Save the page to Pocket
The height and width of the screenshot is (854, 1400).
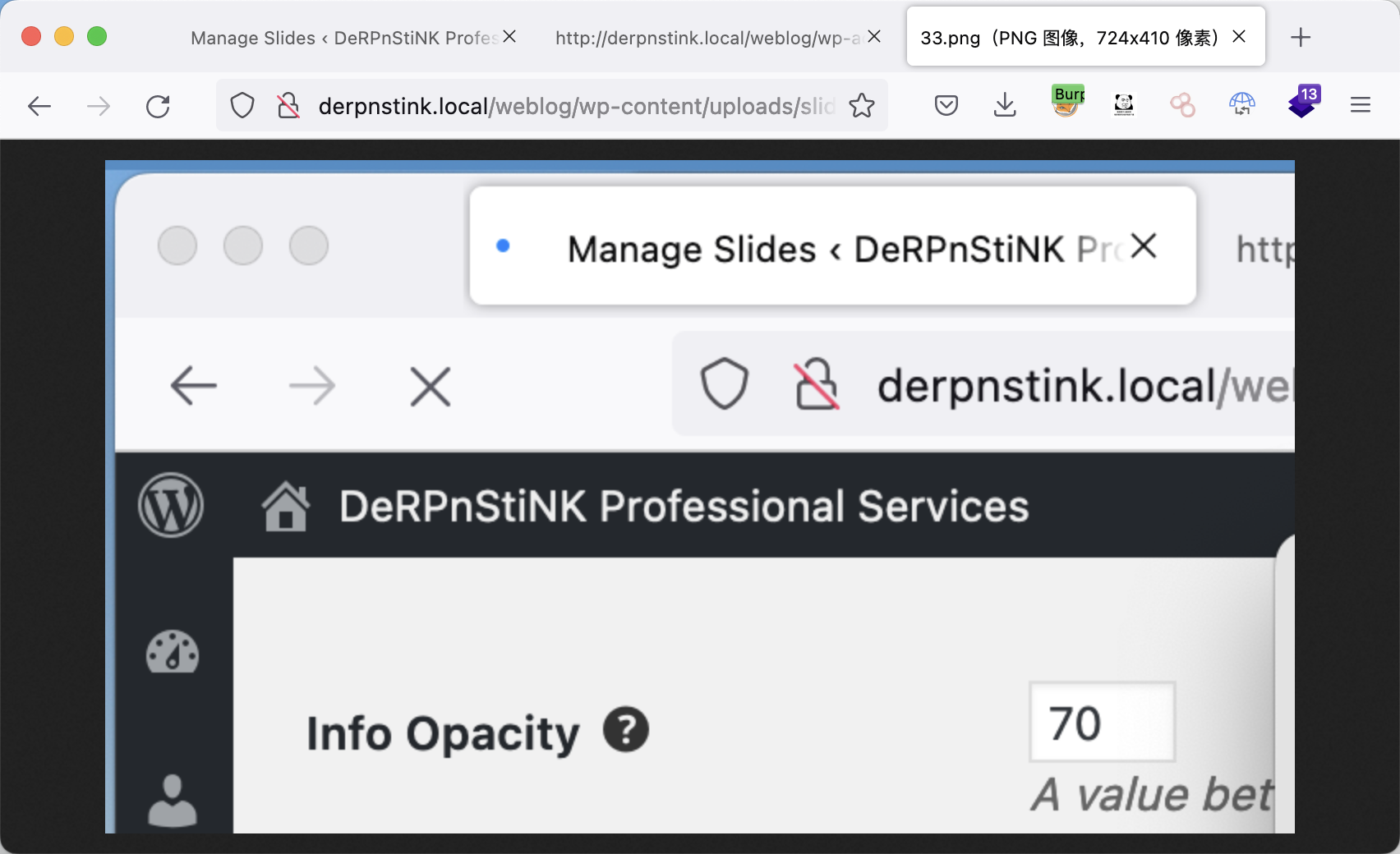946,105
